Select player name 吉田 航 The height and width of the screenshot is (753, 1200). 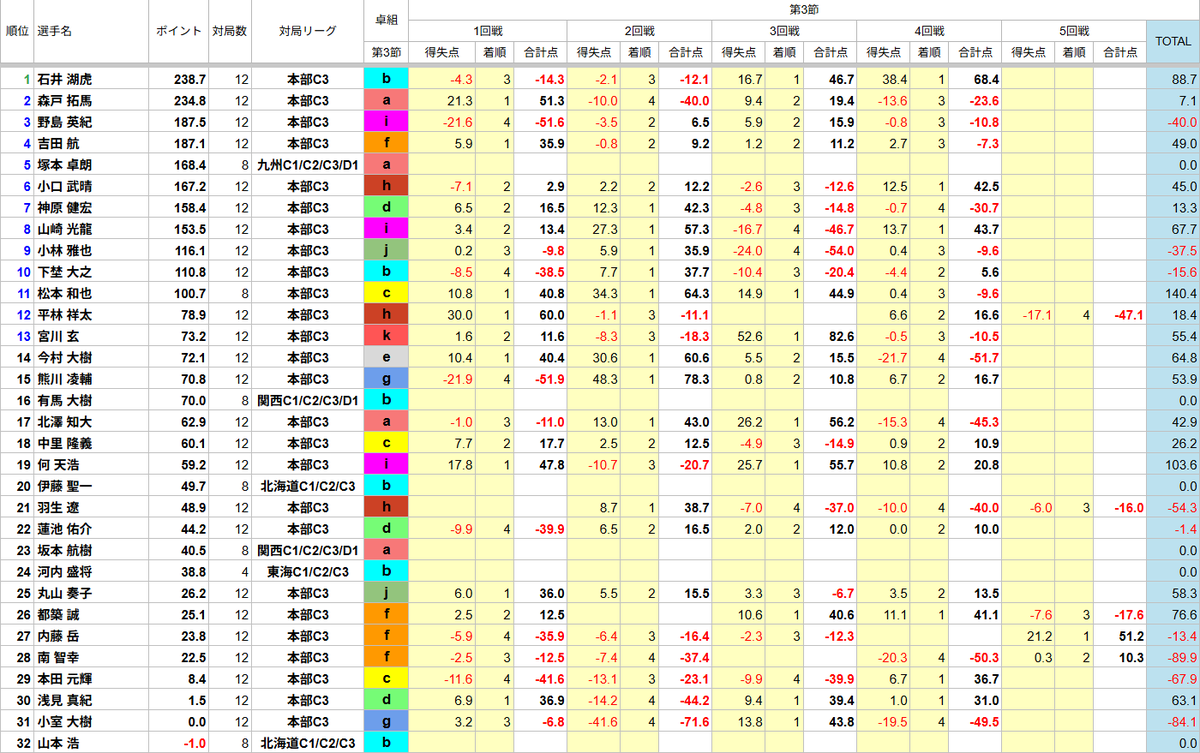56,143
